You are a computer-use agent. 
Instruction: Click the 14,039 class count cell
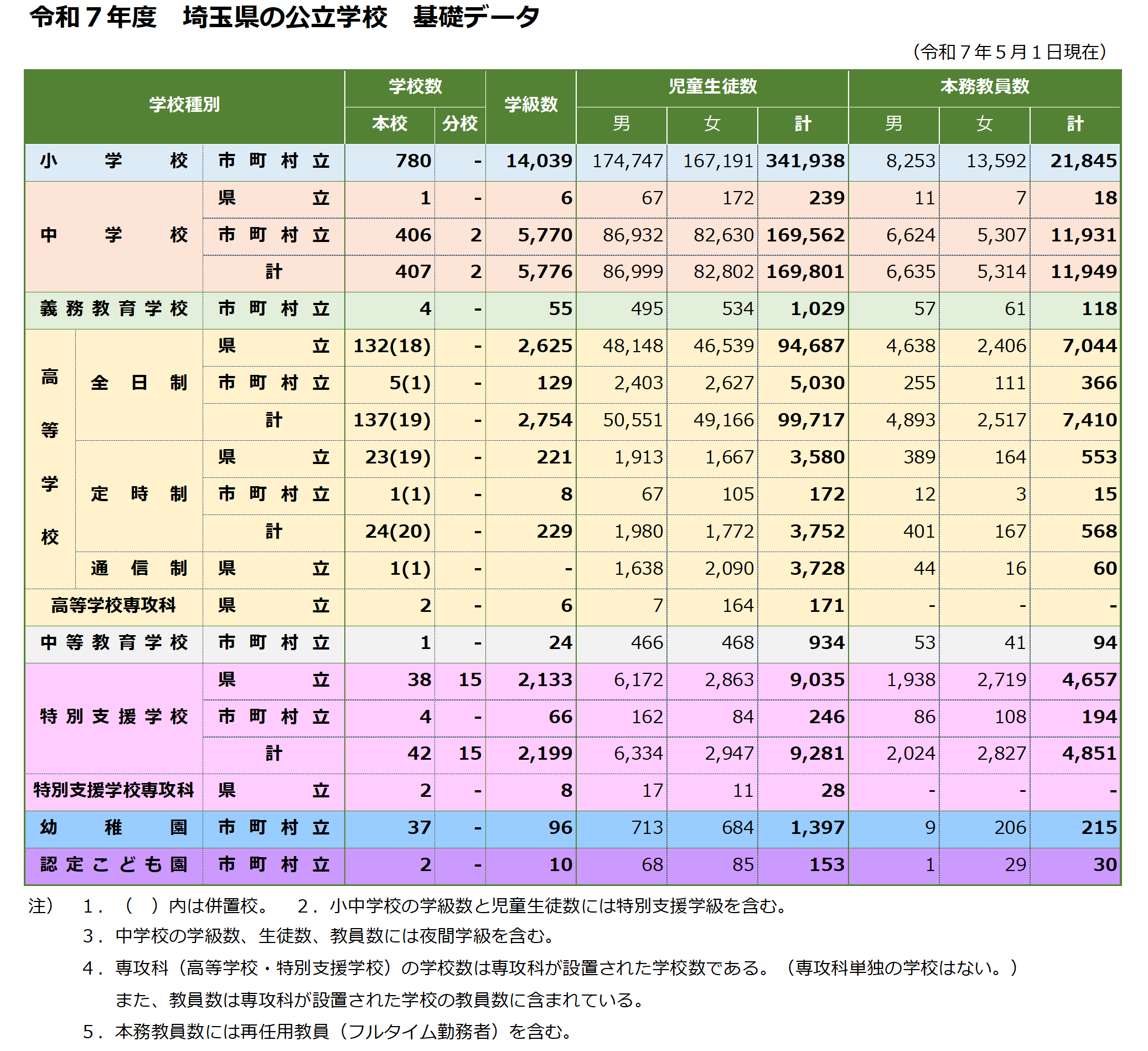(531, 161)
